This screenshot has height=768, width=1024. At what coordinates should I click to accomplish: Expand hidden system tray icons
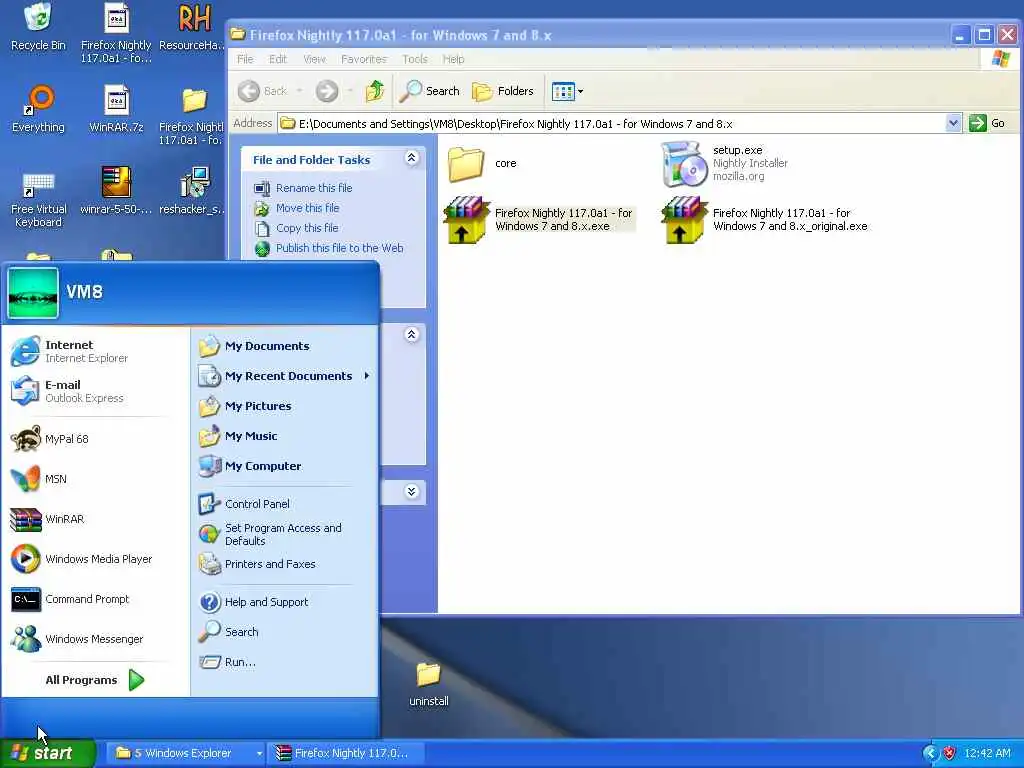[930, 753]
